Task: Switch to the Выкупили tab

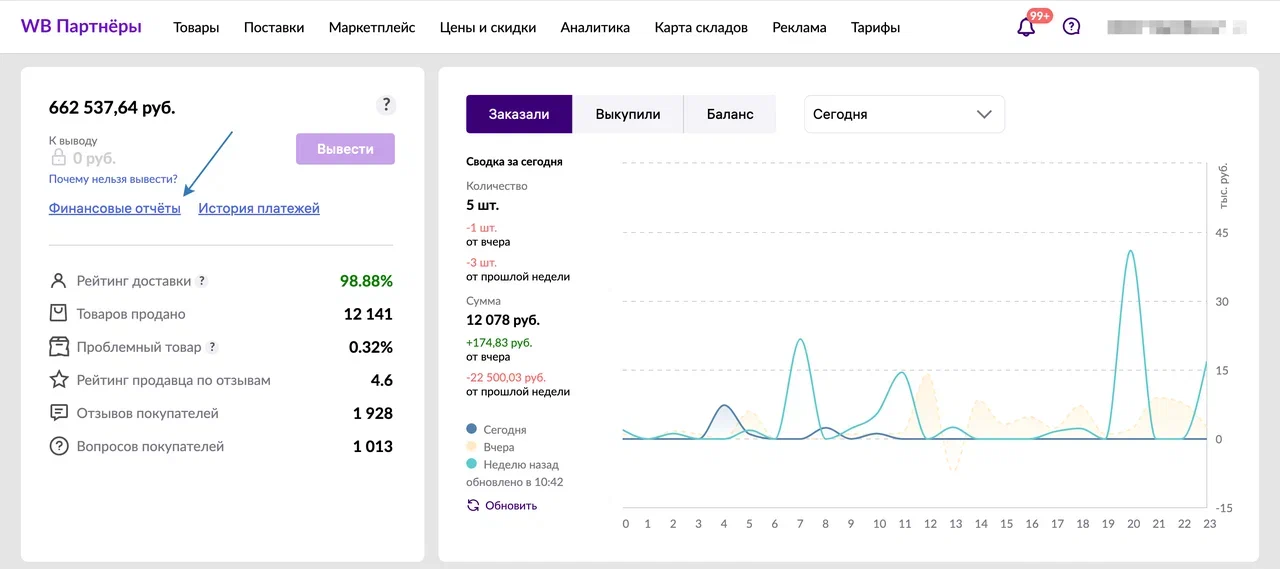Action: (x=628, y=114)
